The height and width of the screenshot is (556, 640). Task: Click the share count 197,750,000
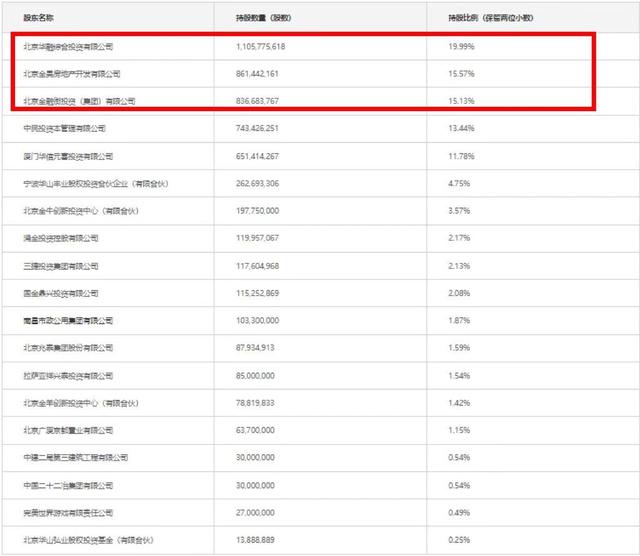(x=257, y=211)
